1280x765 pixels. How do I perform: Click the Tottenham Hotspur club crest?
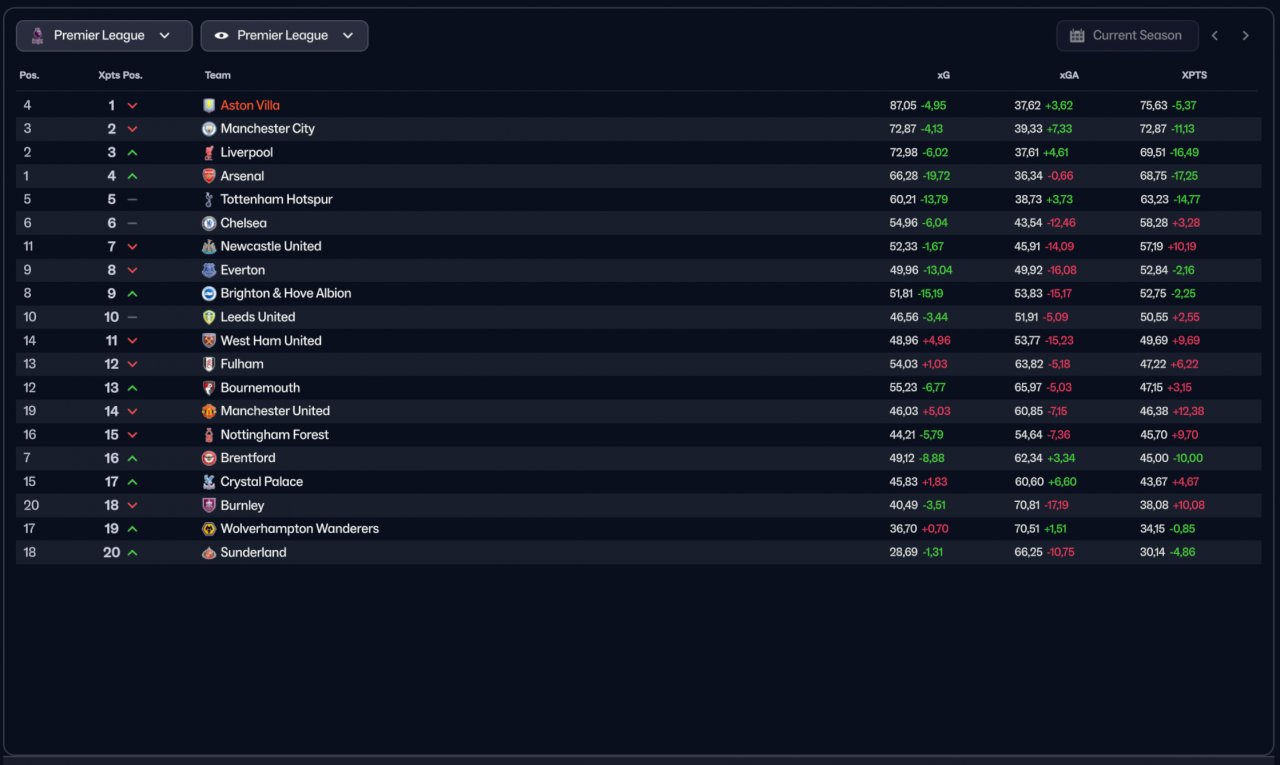[209, 199]
